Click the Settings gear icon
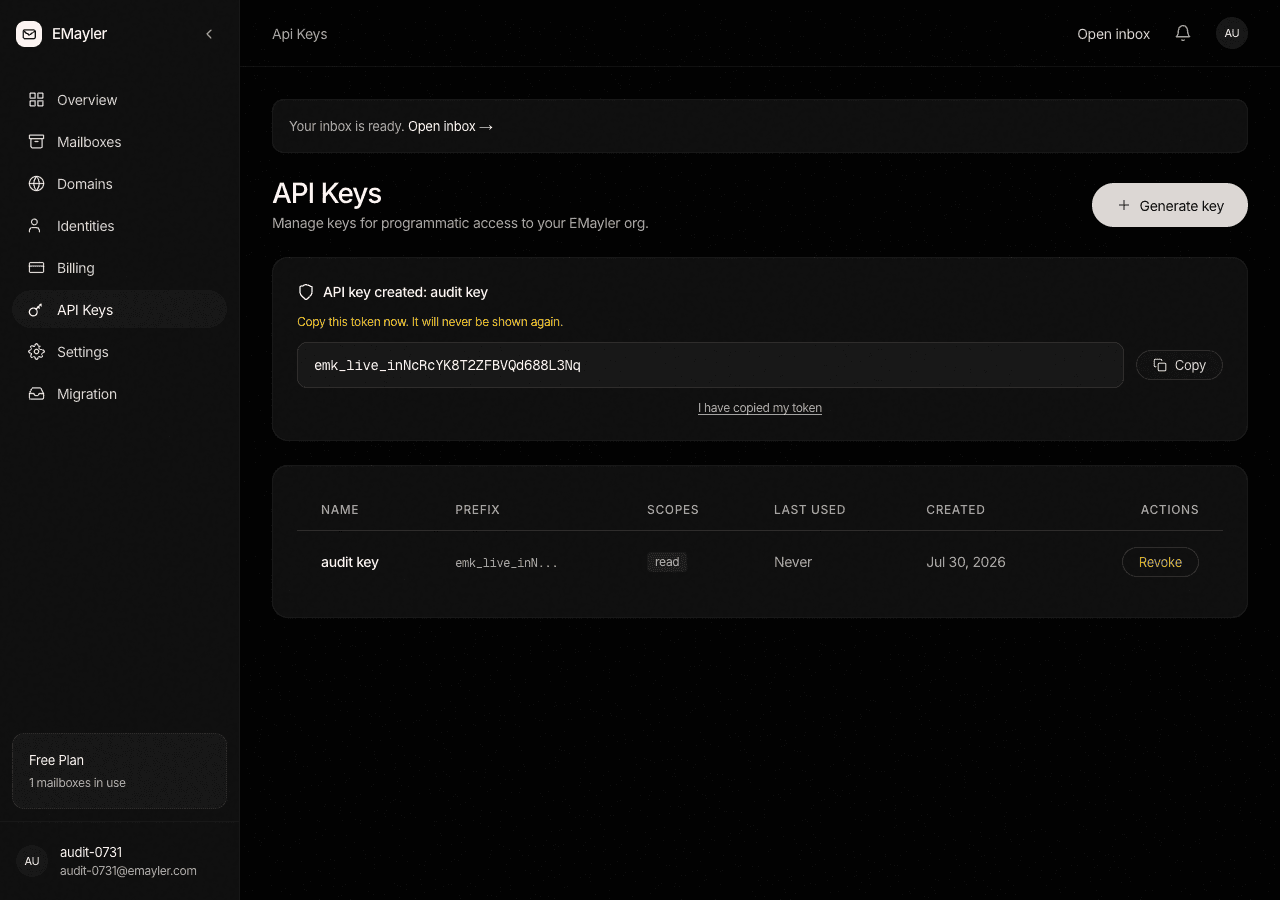 click(x=36, y=352)
